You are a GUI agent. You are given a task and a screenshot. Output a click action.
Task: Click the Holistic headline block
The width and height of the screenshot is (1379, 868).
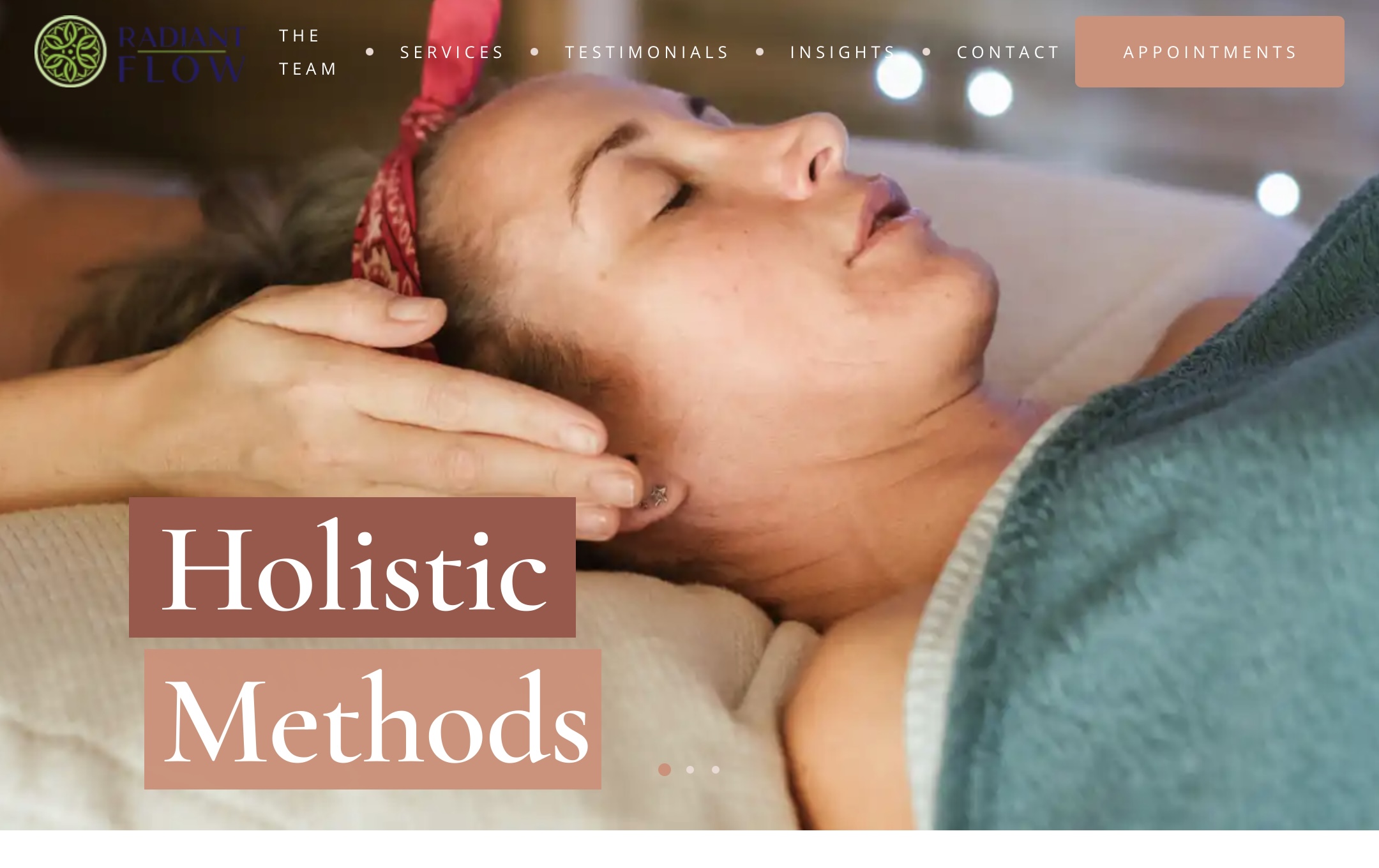point(352,567)
